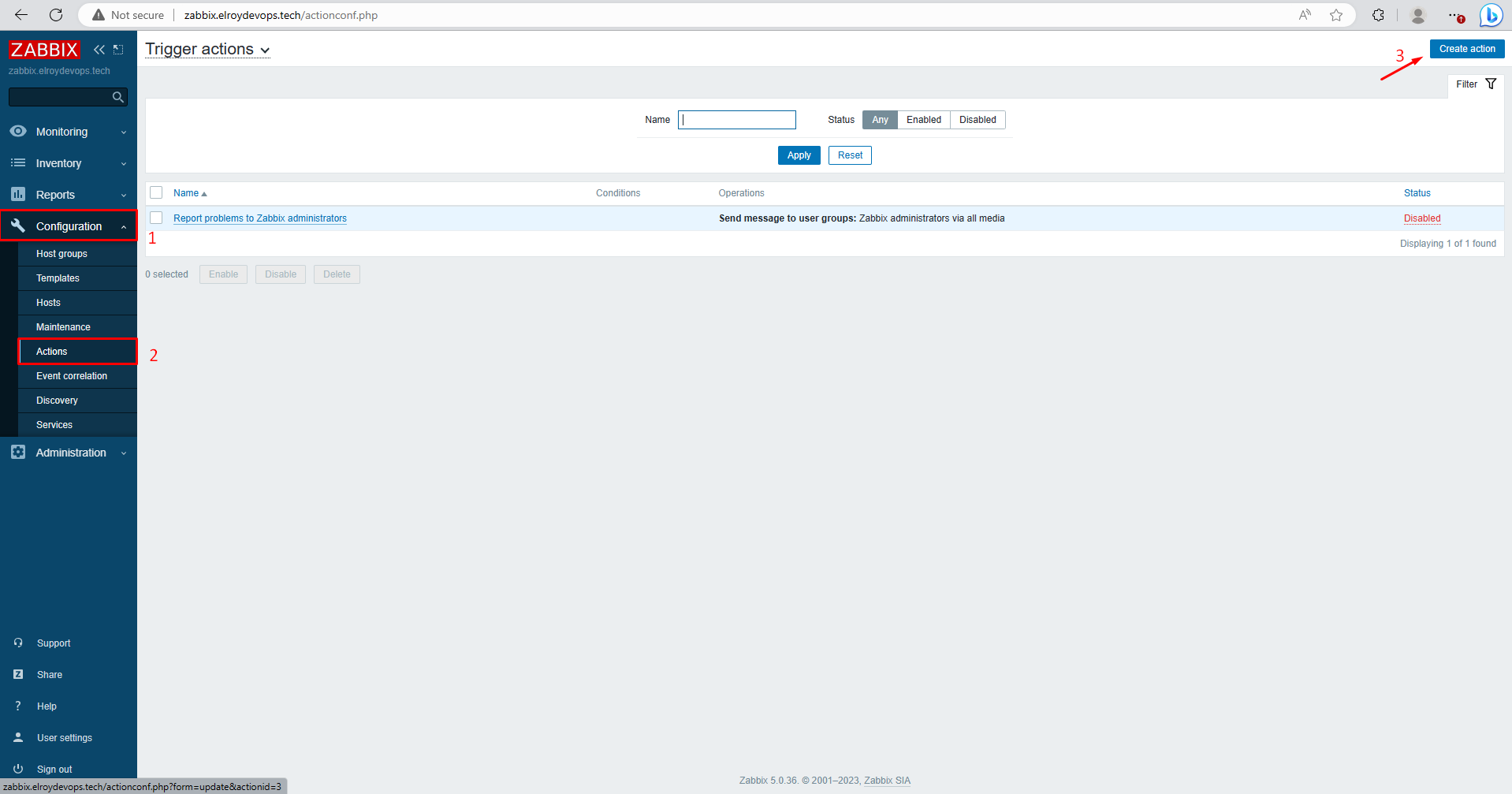Open Discovery menu item

[x=77, y=401]
